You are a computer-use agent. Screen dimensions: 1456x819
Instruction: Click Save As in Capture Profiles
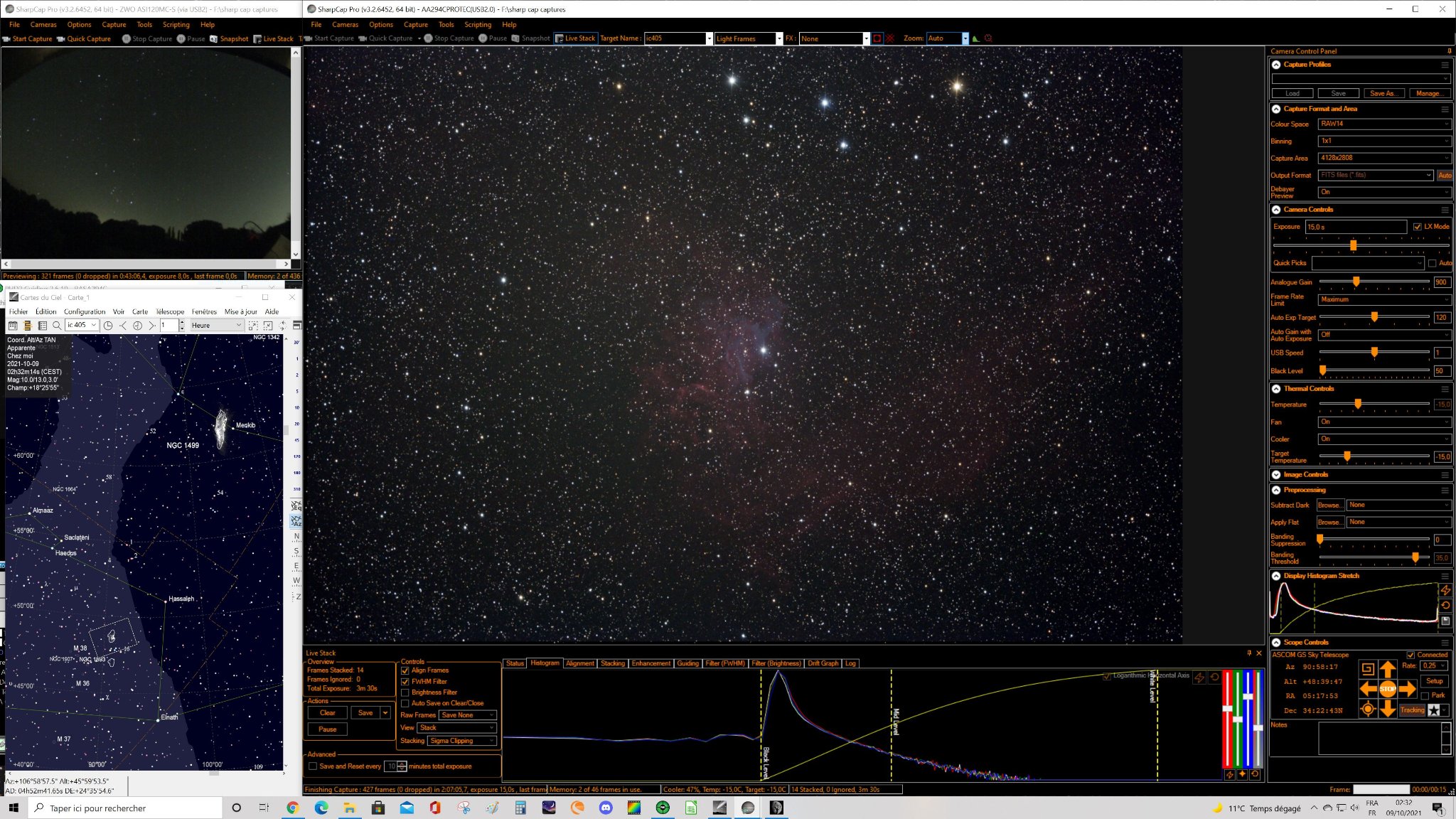1383,93
